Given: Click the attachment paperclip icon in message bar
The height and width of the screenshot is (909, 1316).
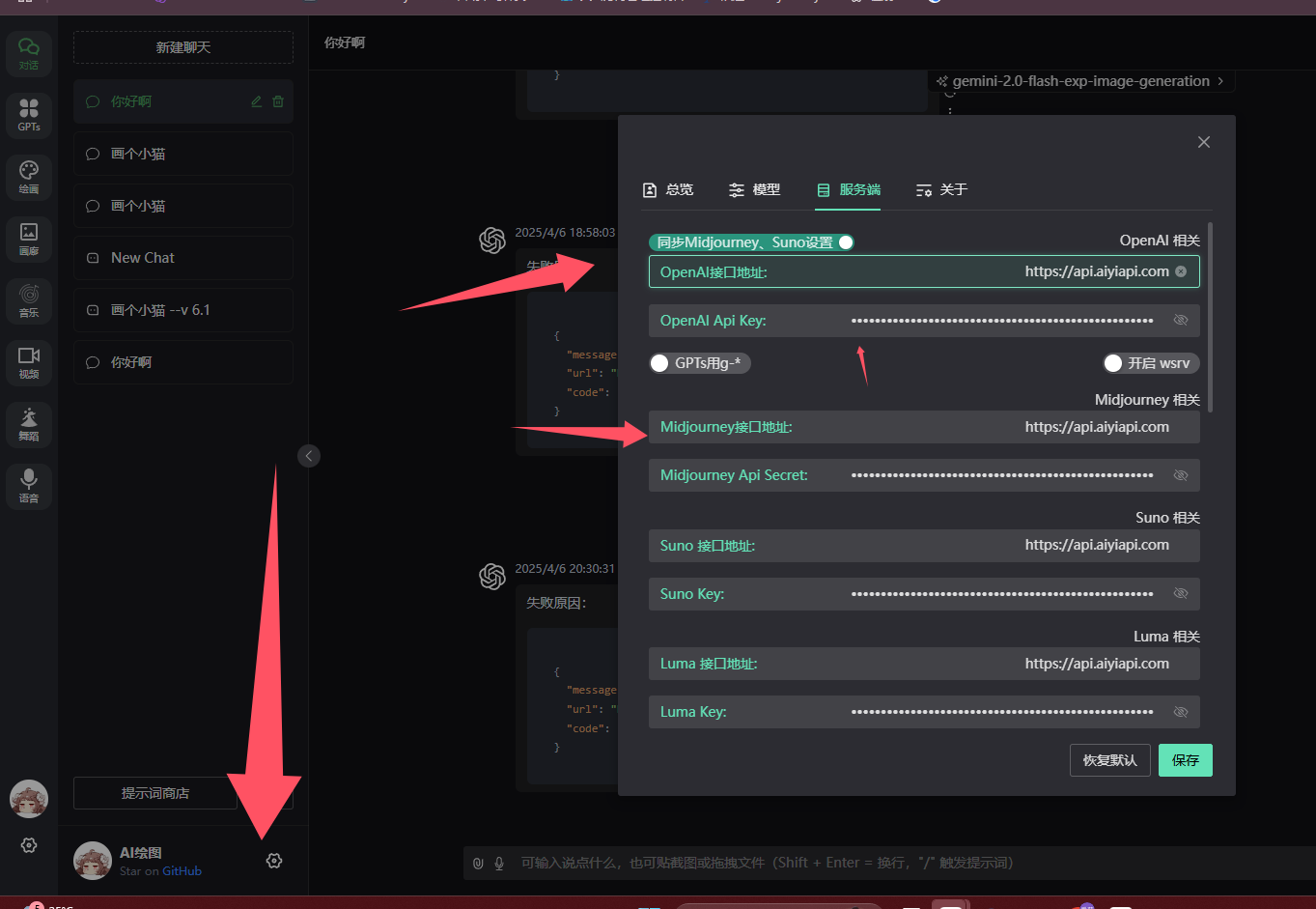Looking at the screenshot, I should click(x=478, y=863).
